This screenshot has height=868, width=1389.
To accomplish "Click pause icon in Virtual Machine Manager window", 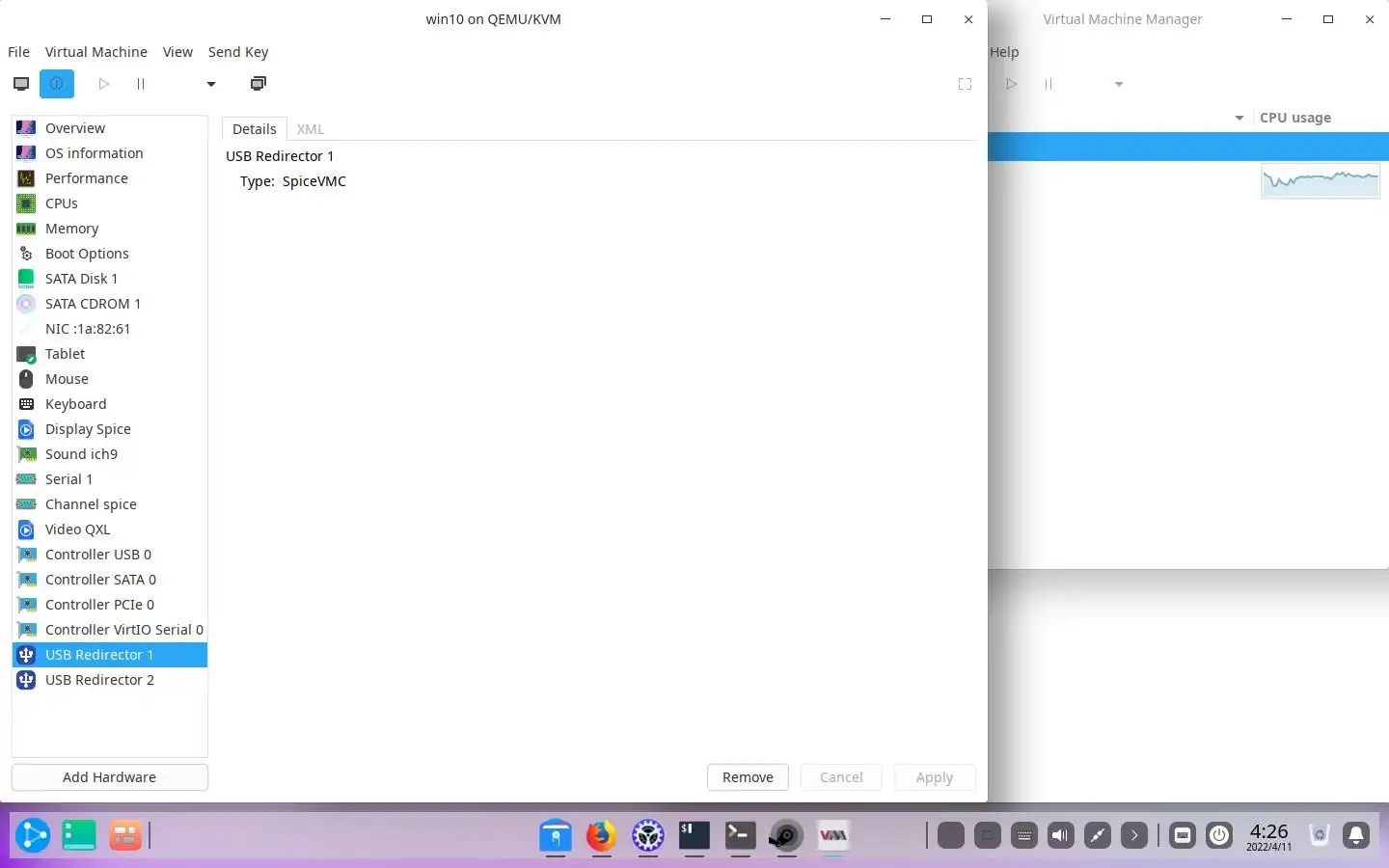I will 1049,84.
